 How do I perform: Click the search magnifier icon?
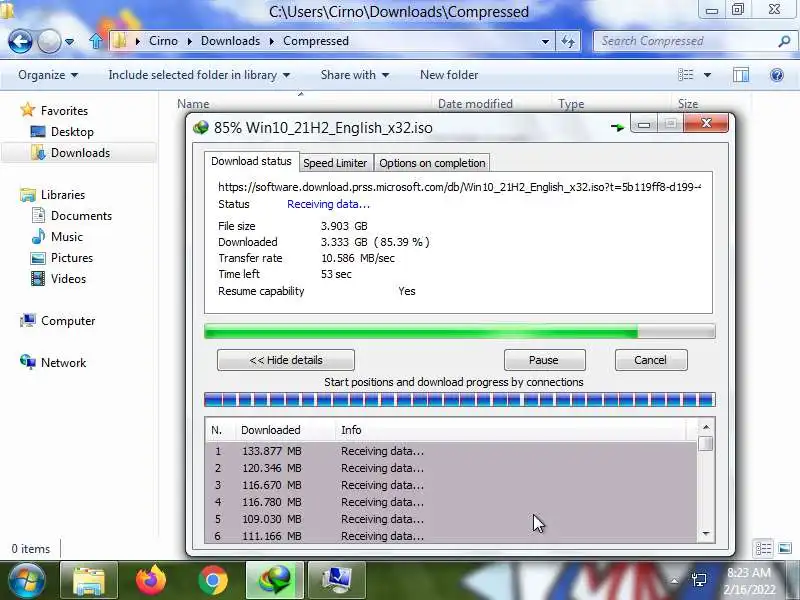click(785, 41)
